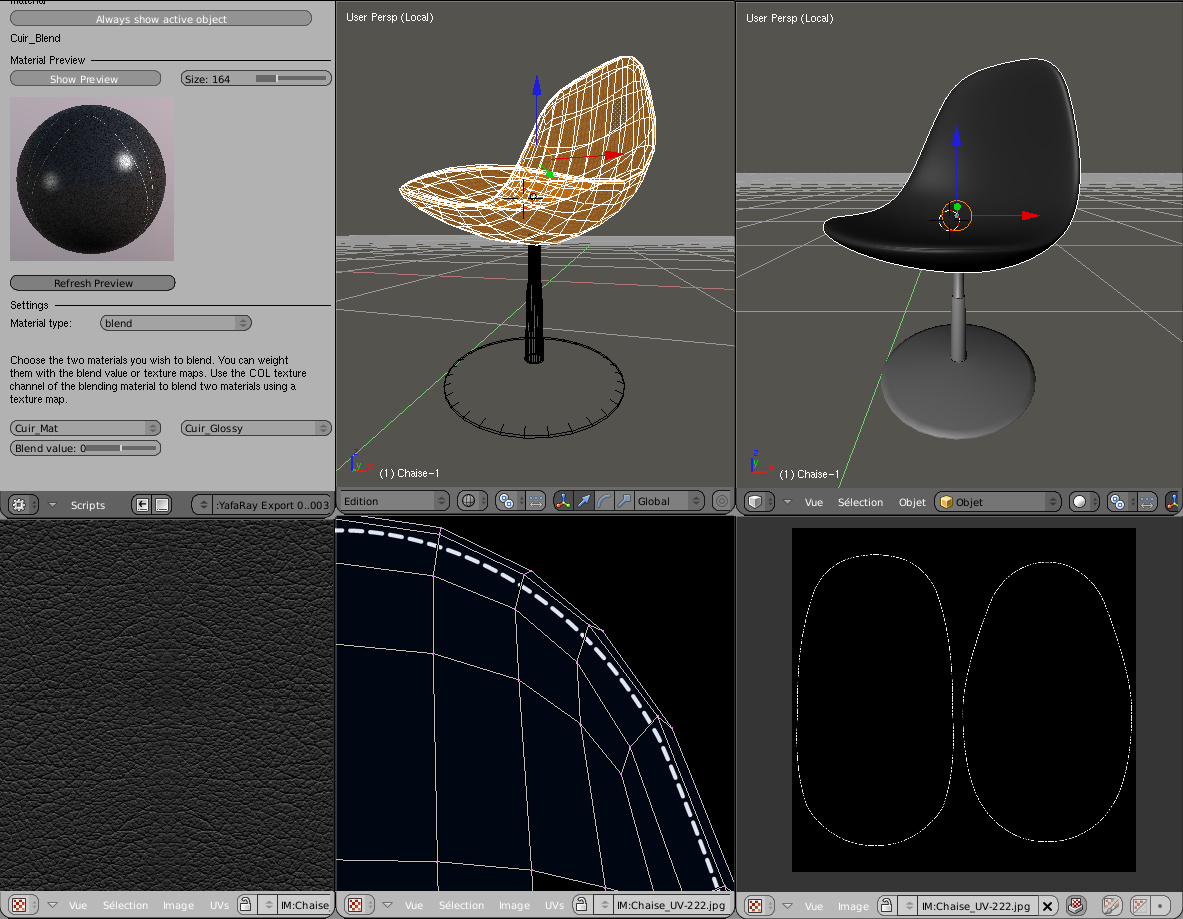Toggle the texture paint icon in right editor
Viewport: 1183px width, 919px height.
[1111, 905]
